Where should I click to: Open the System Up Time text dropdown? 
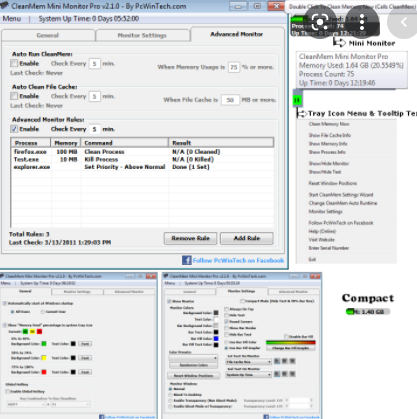tap(249, 375)
